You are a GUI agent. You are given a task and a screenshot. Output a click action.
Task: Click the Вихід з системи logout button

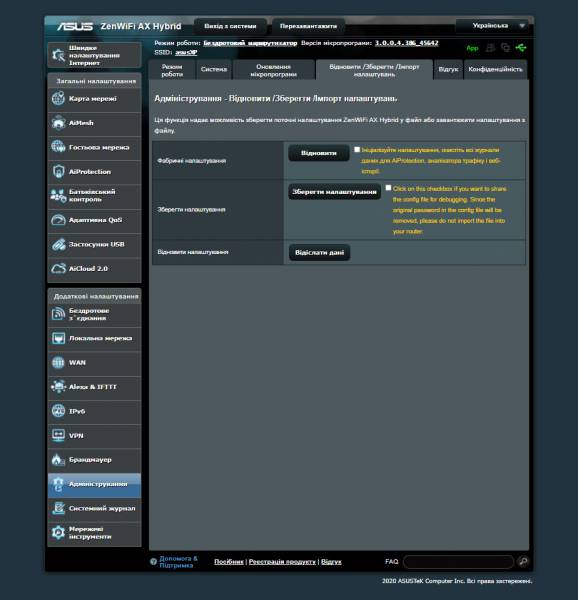tap(230, 26)
